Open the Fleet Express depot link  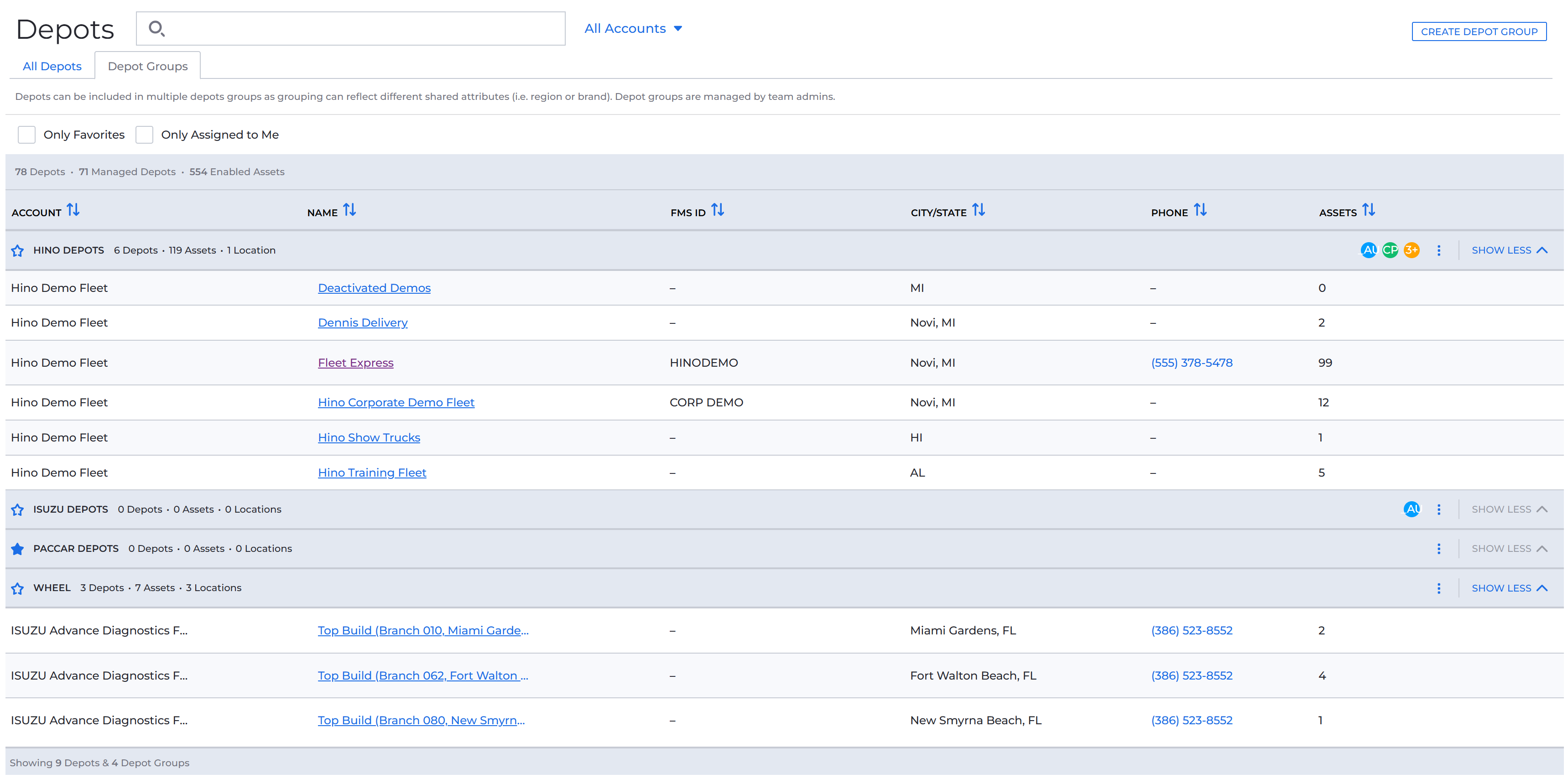click(x=355, y=363)
